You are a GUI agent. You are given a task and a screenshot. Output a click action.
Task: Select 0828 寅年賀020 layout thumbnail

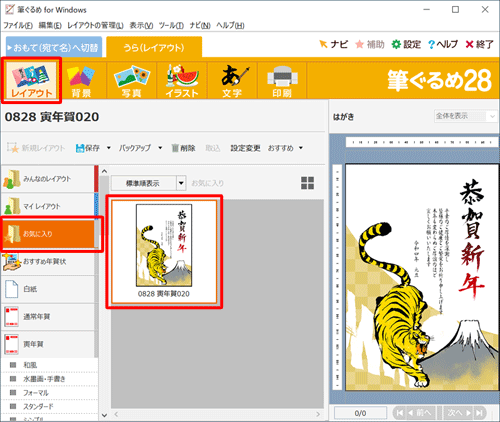coord(164,252)
